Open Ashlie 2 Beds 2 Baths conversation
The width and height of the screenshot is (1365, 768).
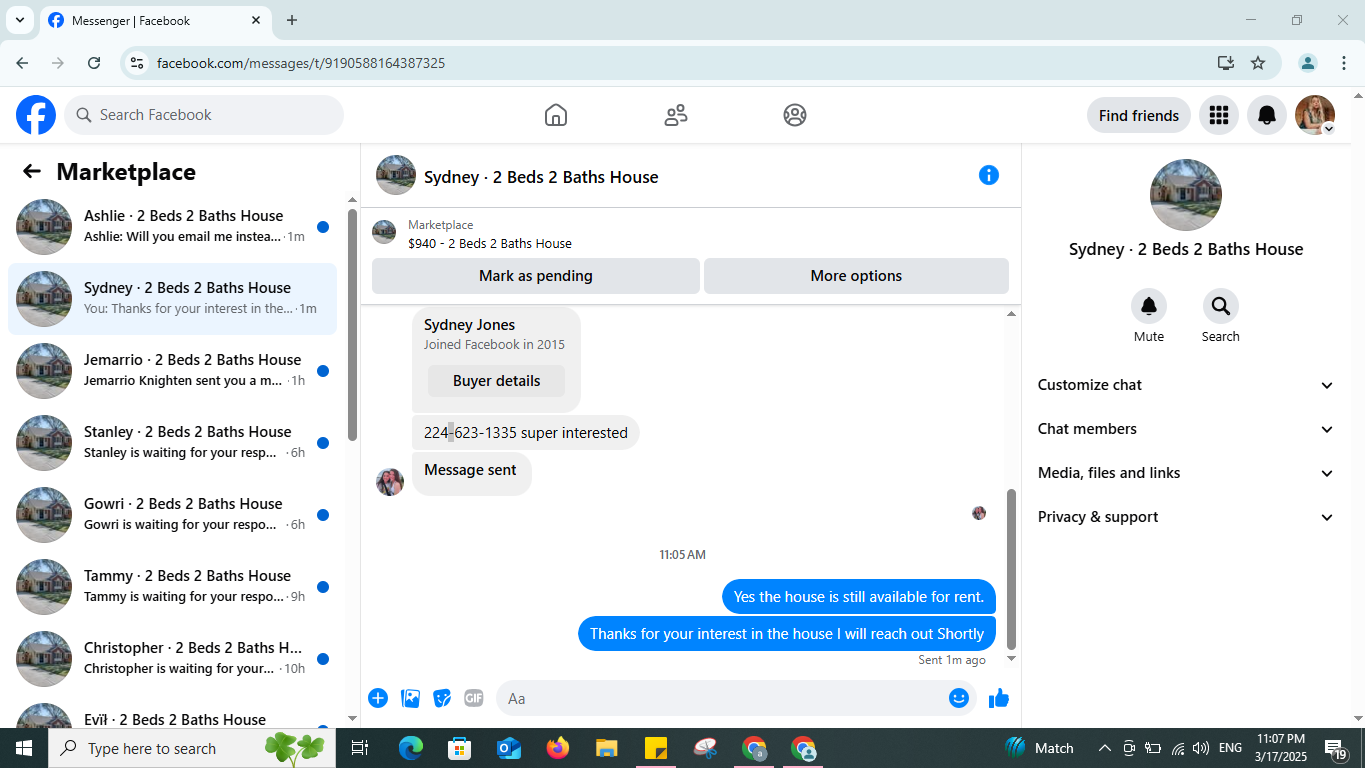(x=172, y=227)
